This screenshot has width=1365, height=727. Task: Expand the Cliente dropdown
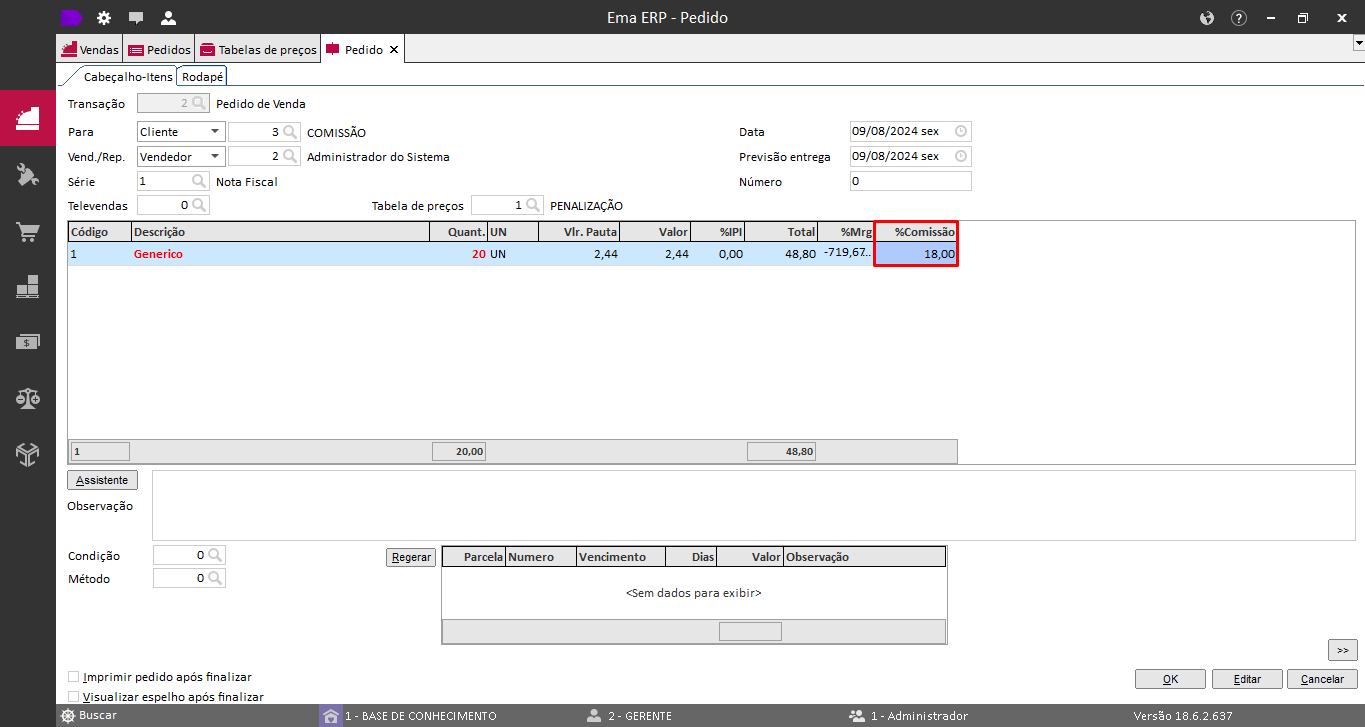click(x=216, y=131)
